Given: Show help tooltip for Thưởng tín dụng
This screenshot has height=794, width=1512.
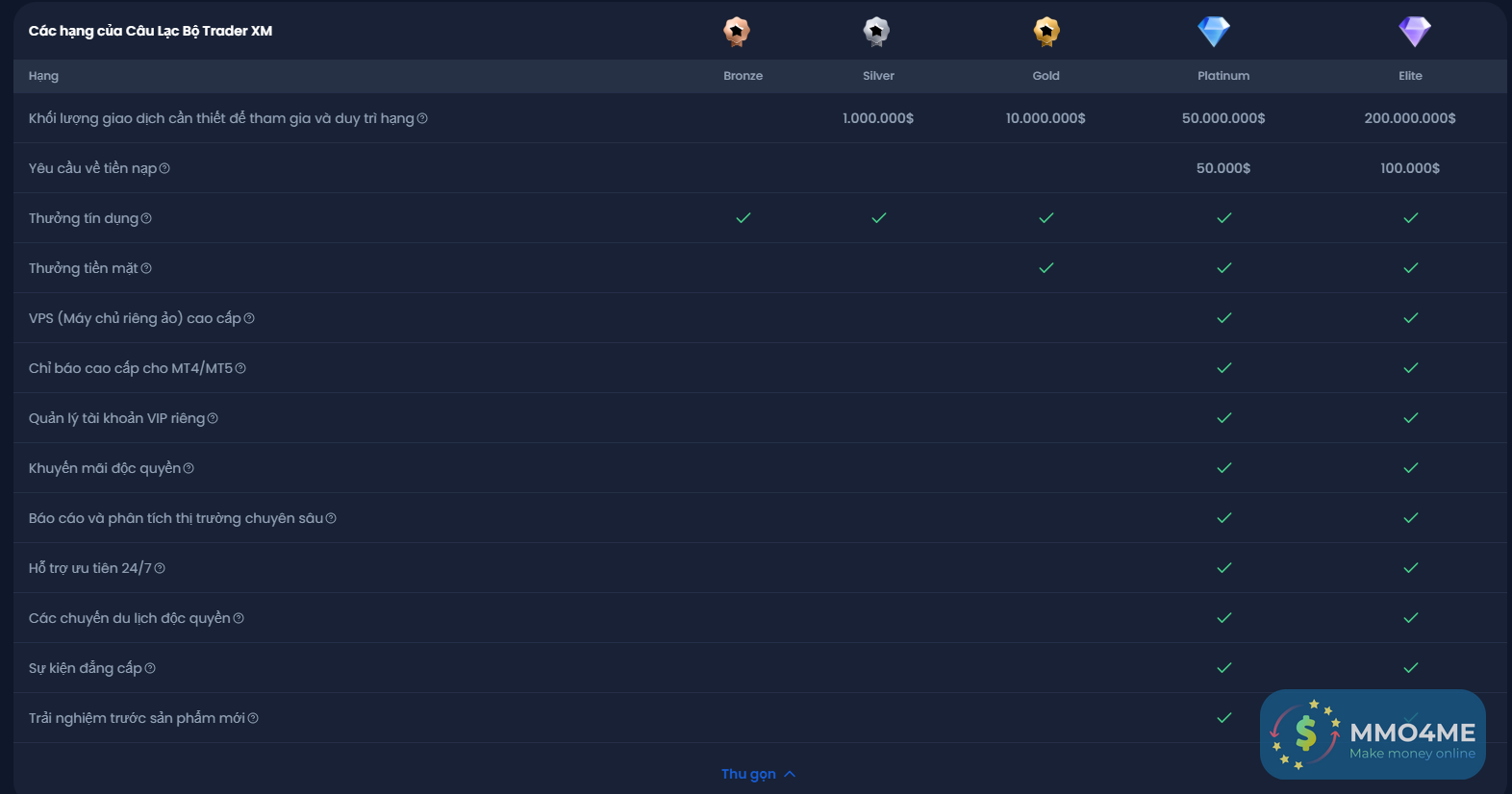Looking at the screenshot, I should (146, 218).
